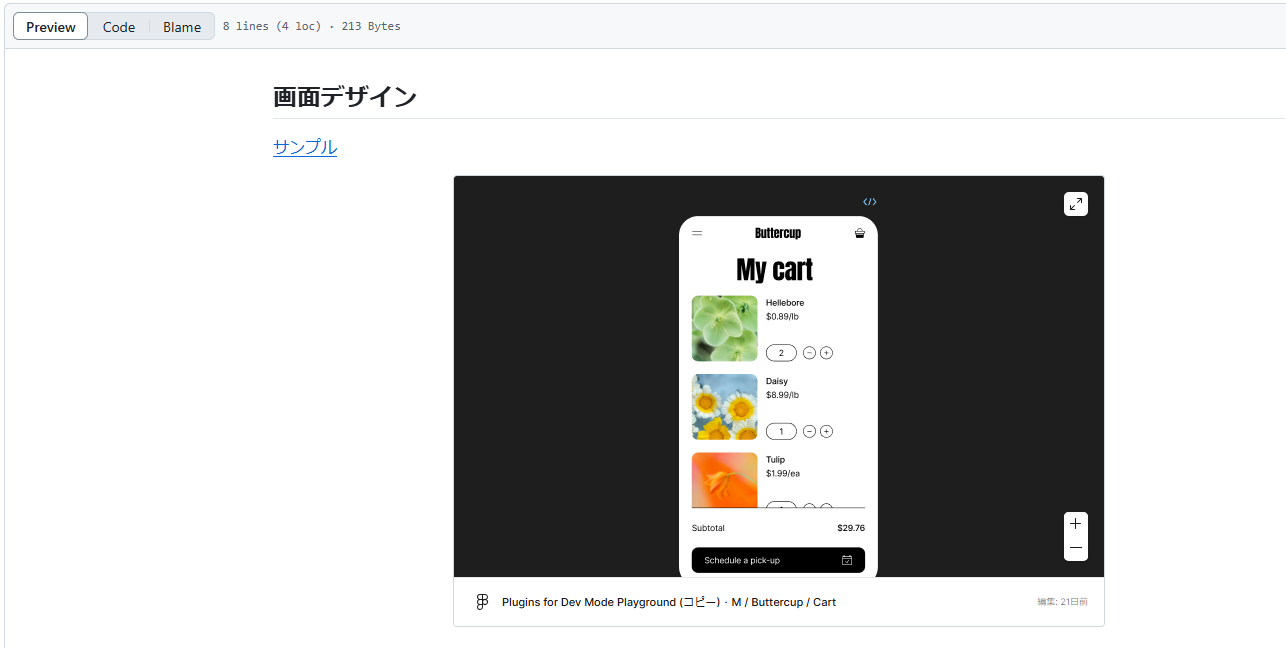
Task: Expand the Figma embed to fullscreen
Action: pos(1075,203)
